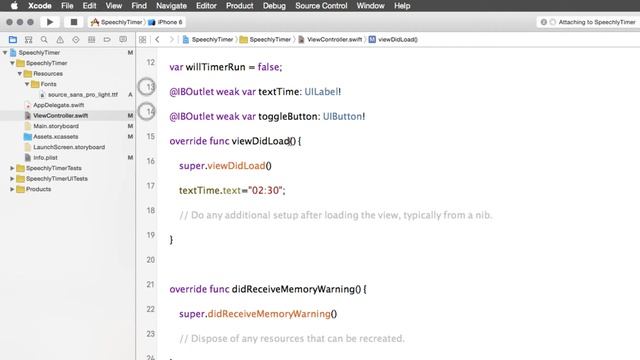The height and width of the screenshot is (360, 640).
Task: Open the Product menu
Action: (x=240, y=6)
